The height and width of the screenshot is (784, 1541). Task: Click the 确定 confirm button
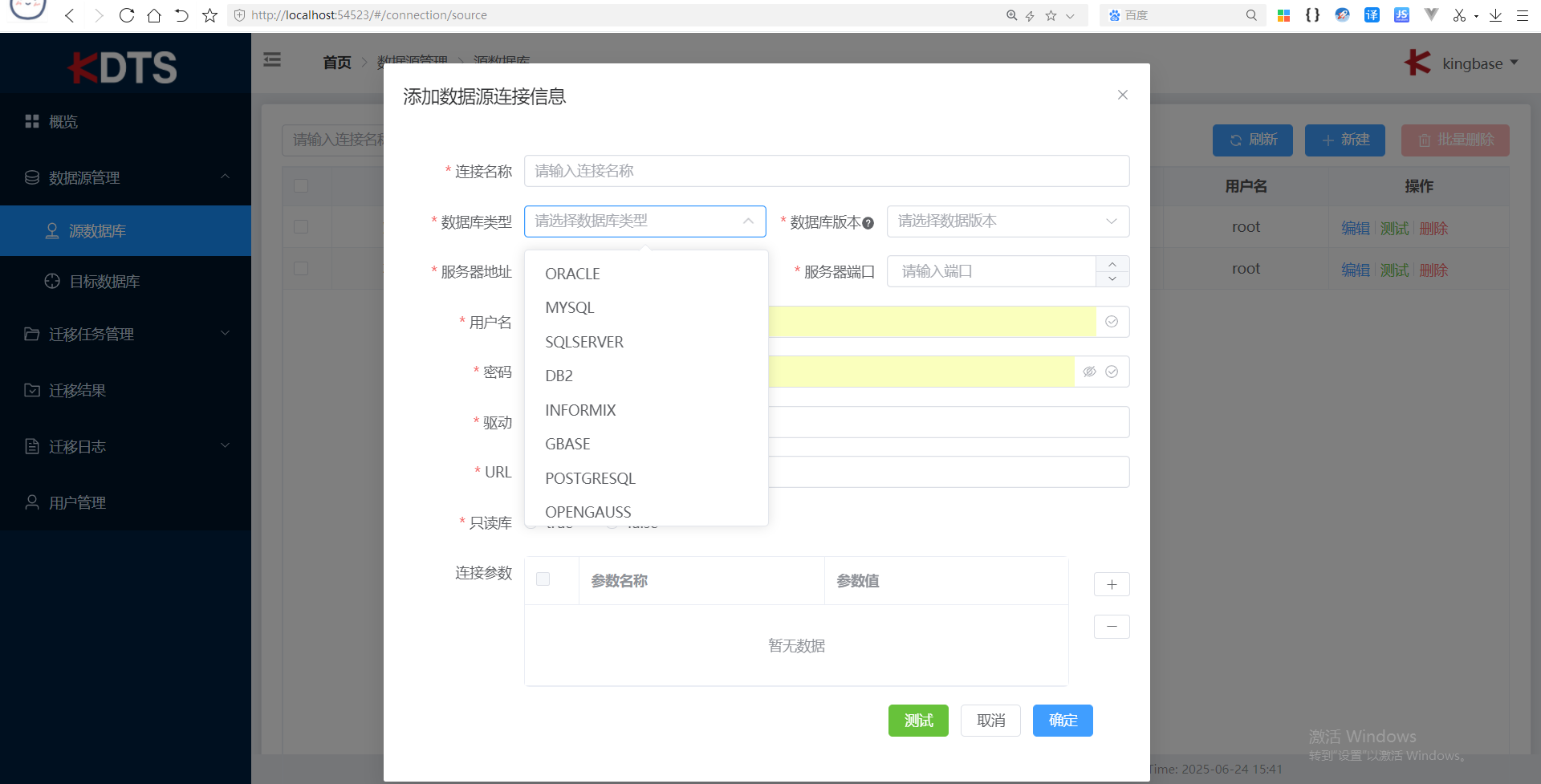(1063, 720)
